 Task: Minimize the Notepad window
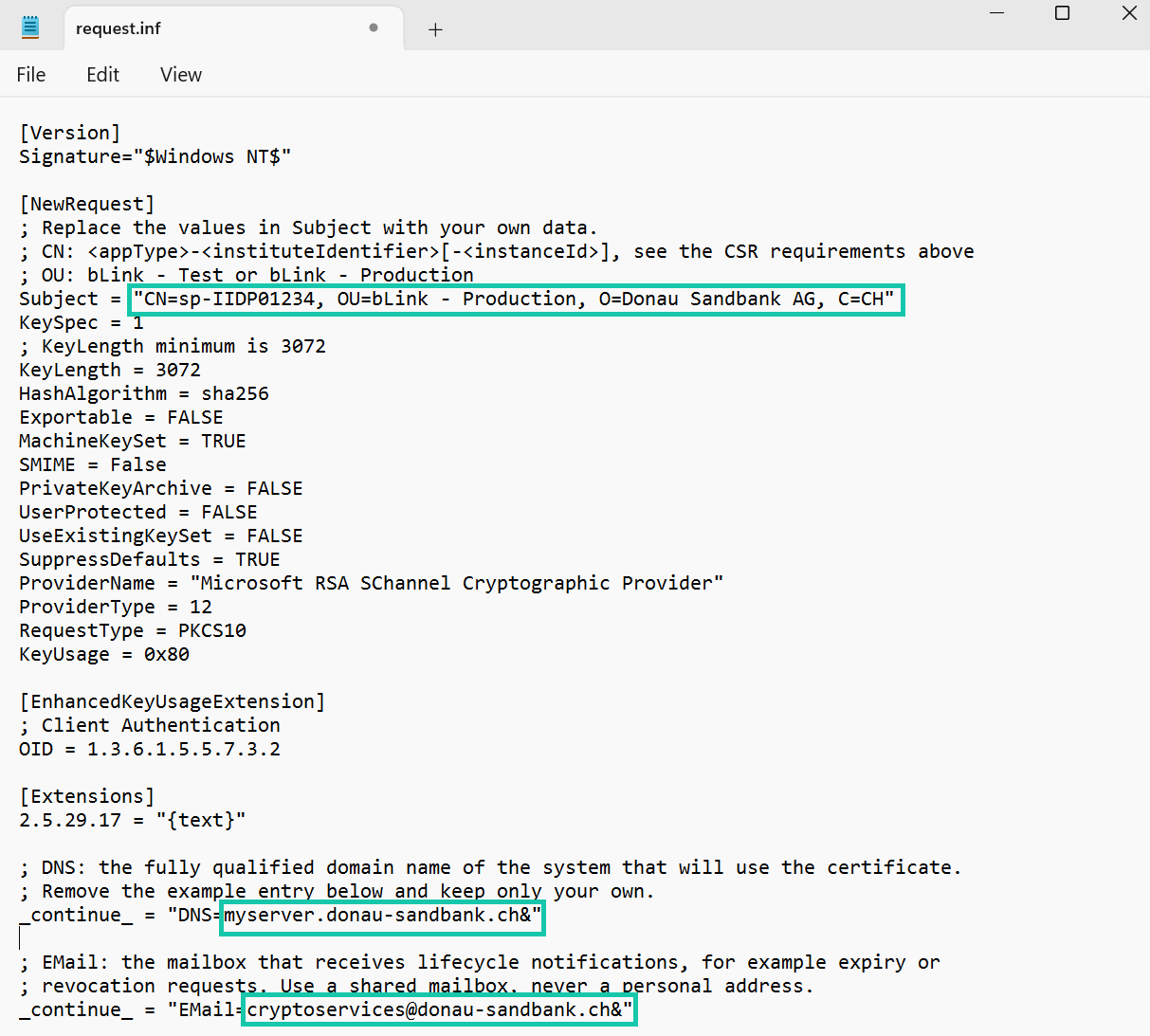coord(997,13)
